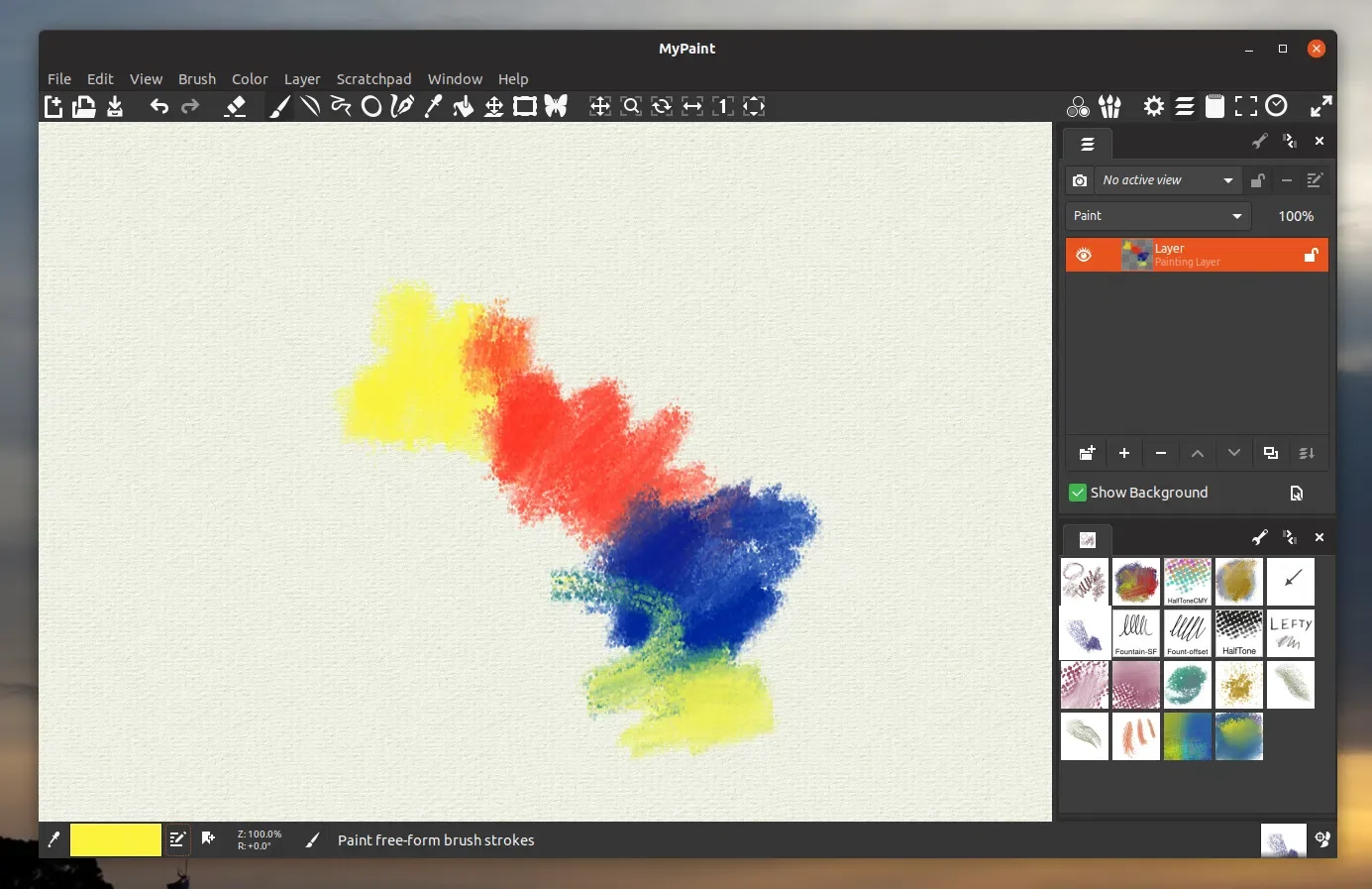Select the frame edit tool

coord(525,106)
